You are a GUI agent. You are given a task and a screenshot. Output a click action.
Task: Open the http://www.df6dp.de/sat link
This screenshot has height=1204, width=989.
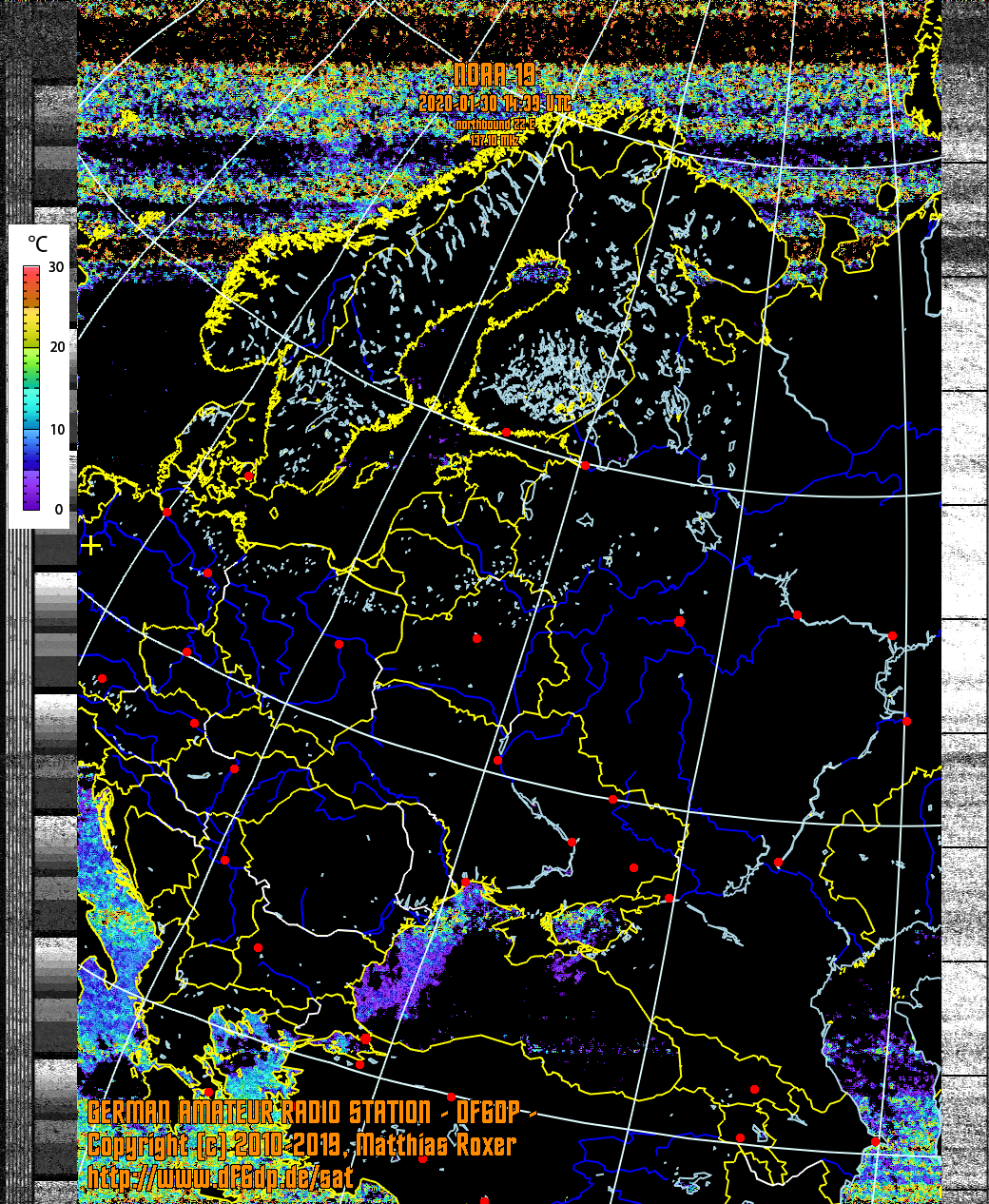[x=221, y=1178]
